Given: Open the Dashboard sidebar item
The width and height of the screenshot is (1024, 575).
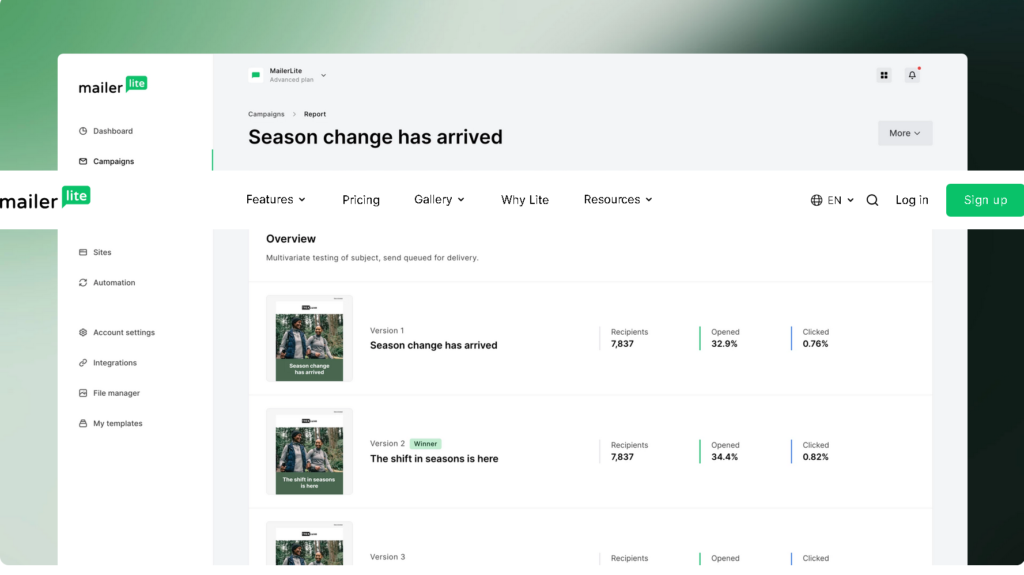Looking at the screenshot, I should click(106, 131).
